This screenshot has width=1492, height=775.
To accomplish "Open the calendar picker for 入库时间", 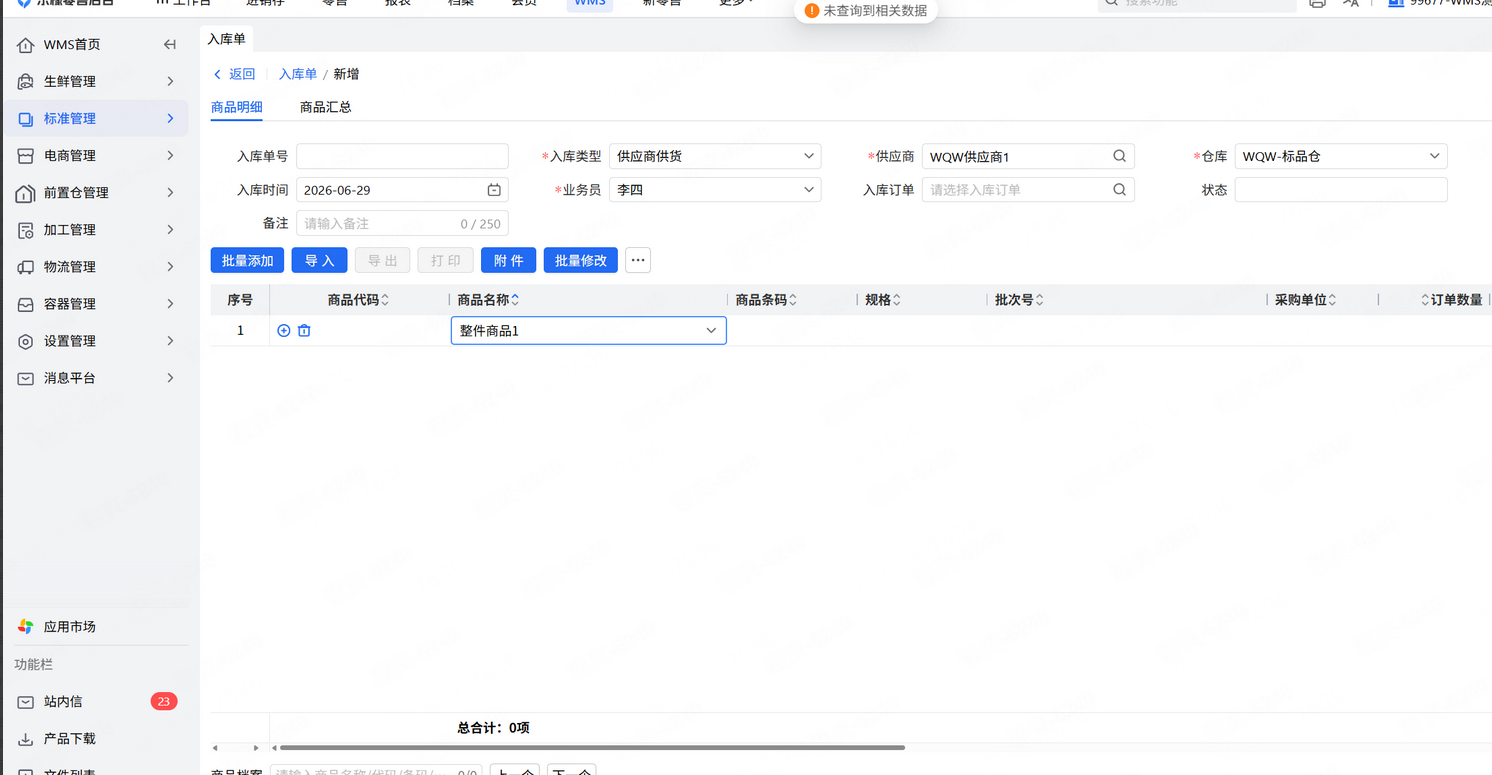I will (x=494, y=190).
